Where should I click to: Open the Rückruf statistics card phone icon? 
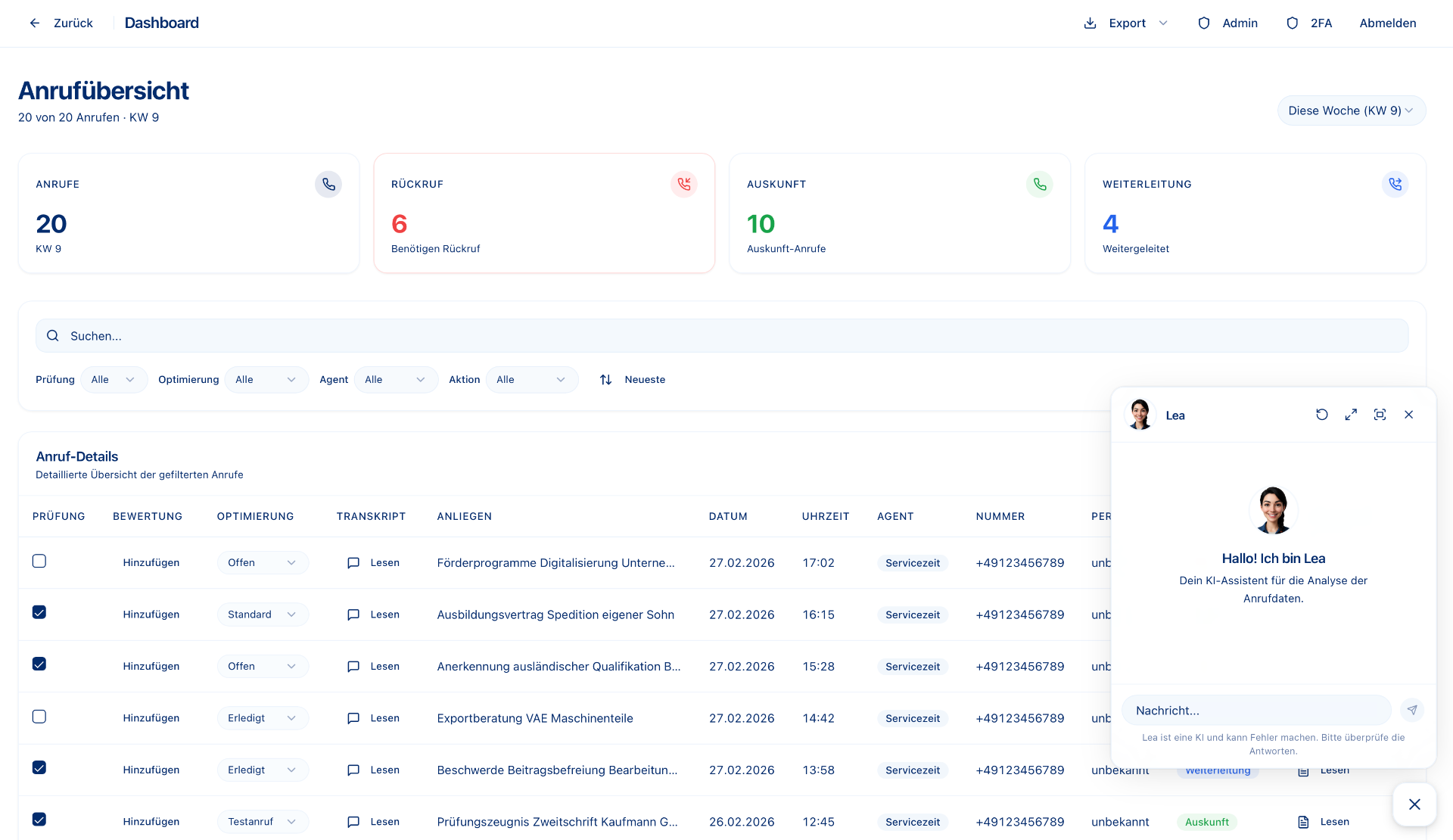(x=684, y=184)
